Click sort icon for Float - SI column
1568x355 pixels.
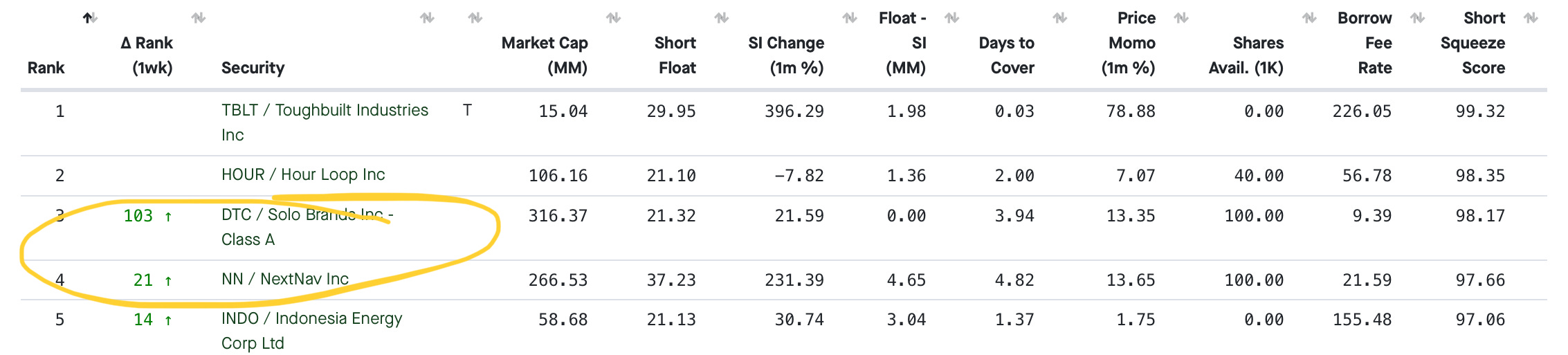pos(951,18)
